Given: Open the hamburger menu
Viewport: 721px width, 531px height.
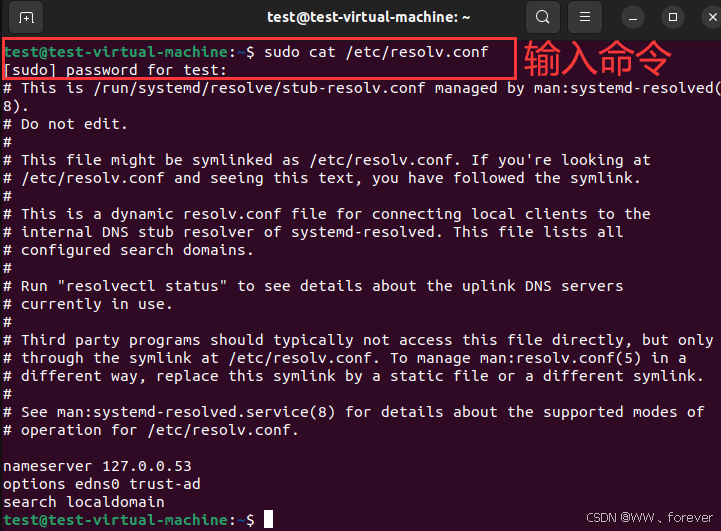Looking at the screenshot, I should coord(584,17).
